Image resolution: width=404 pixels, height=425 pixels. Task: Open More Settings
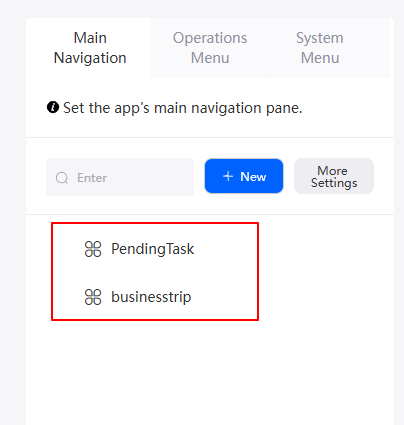pos(334,176)
